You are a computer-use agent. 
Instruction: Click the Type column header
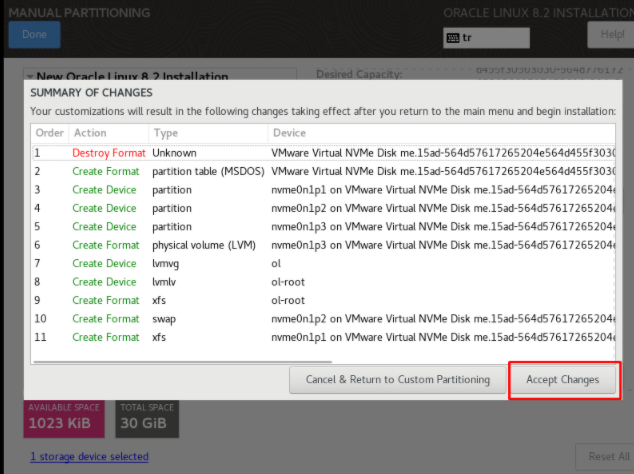(x=208, y=133)
